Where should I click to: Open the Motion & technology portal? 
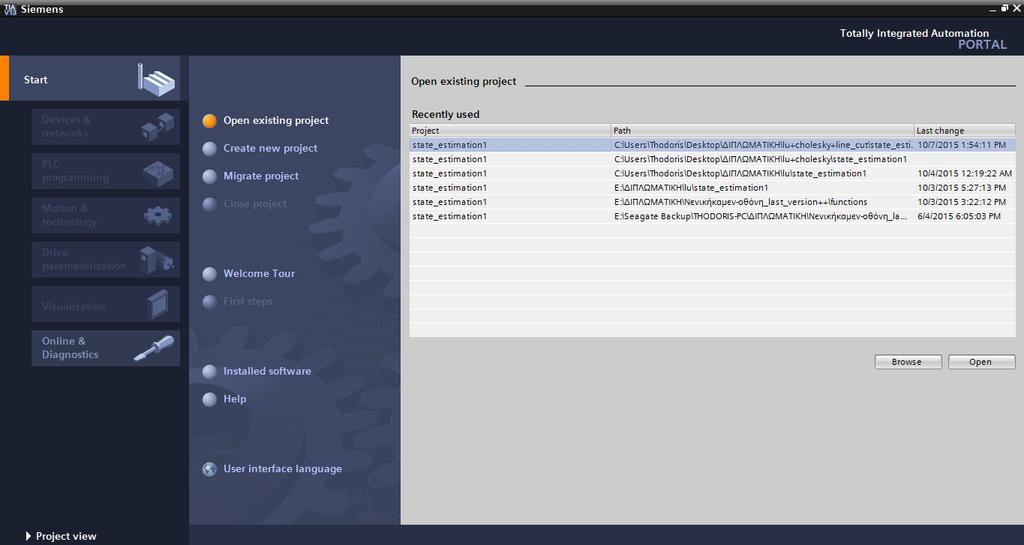click(x=106, y=215)
